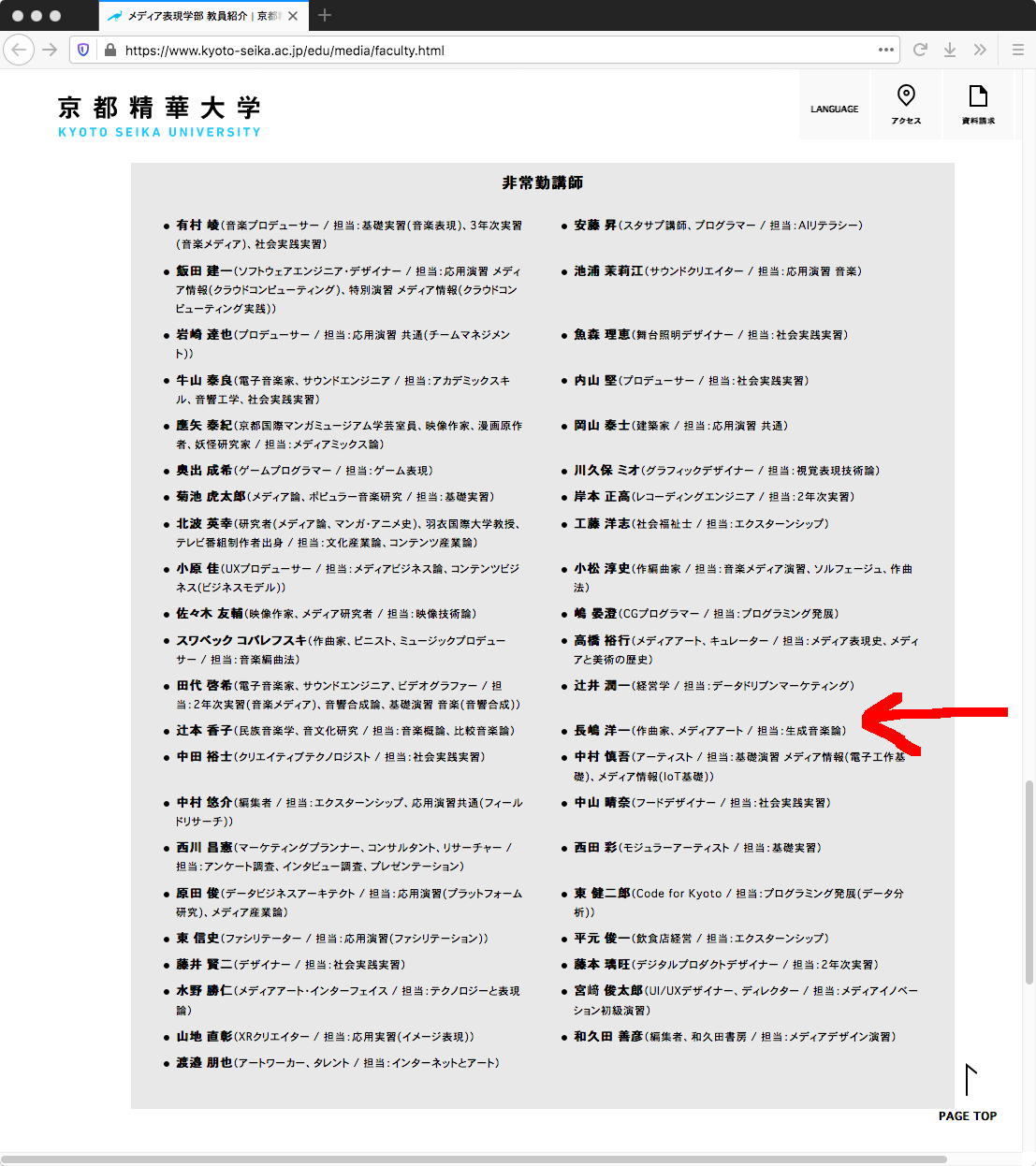Open a new browser tab
1036x1166 pixels.
tap(325, 15)
